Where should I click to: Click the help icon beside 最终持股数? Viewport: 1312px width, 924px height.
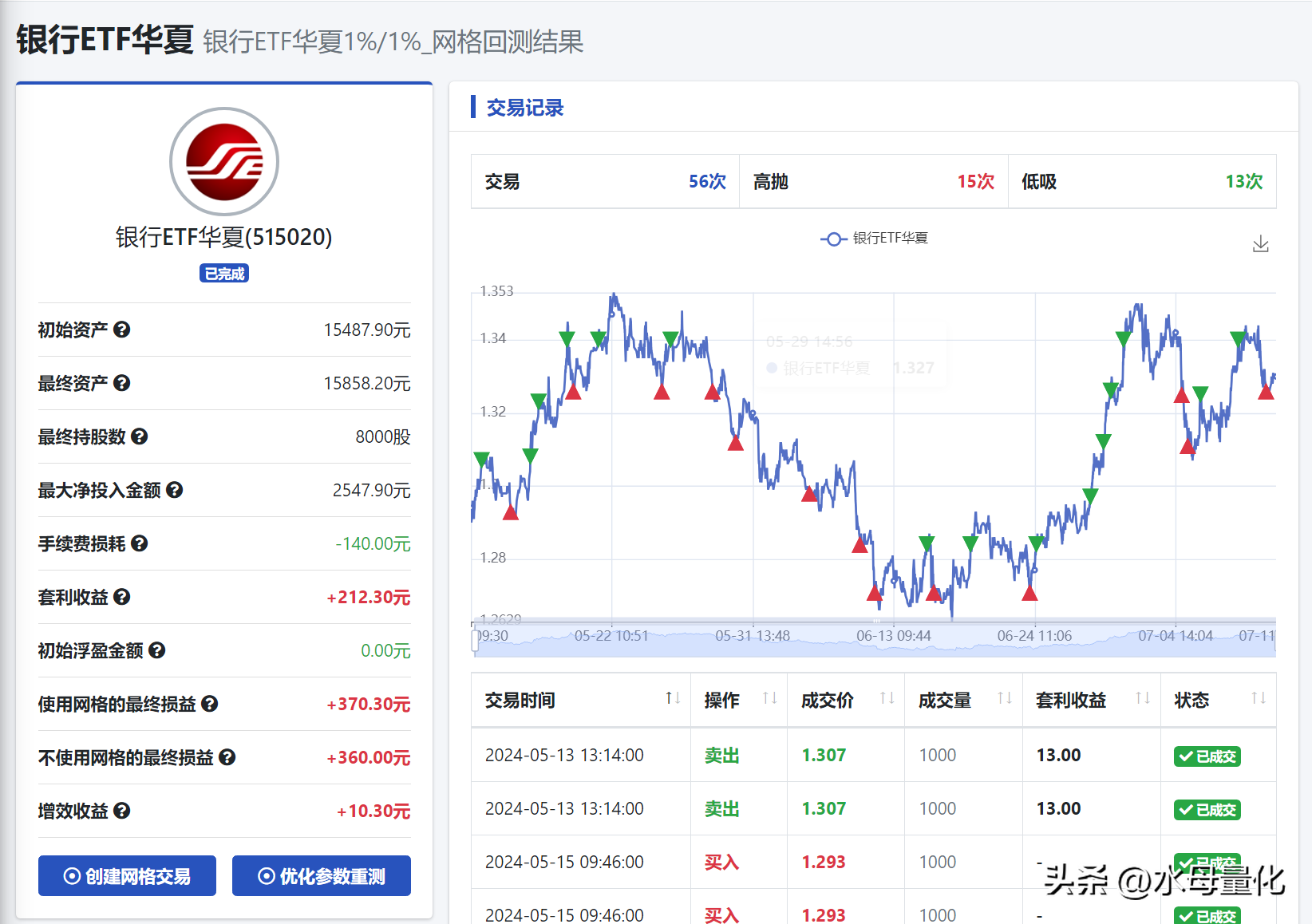pyautogui.click(x=139, y=436)
